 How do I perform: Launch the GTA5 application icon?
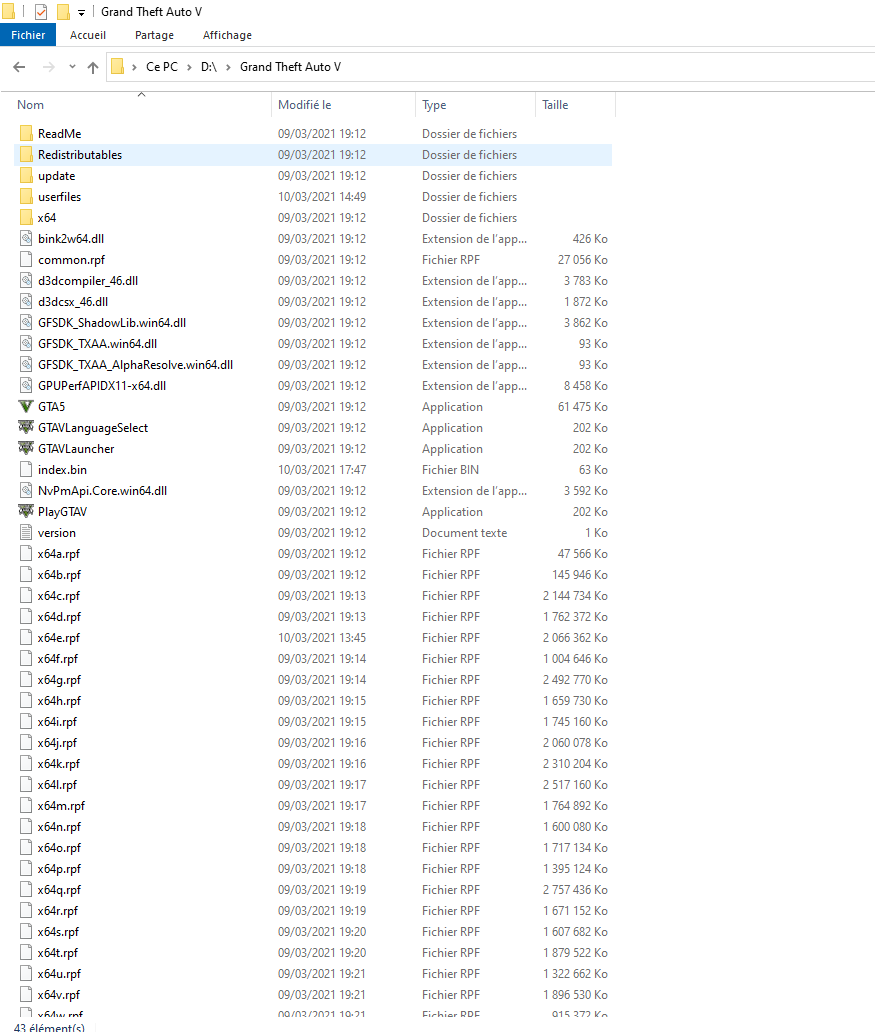(24, 406)
